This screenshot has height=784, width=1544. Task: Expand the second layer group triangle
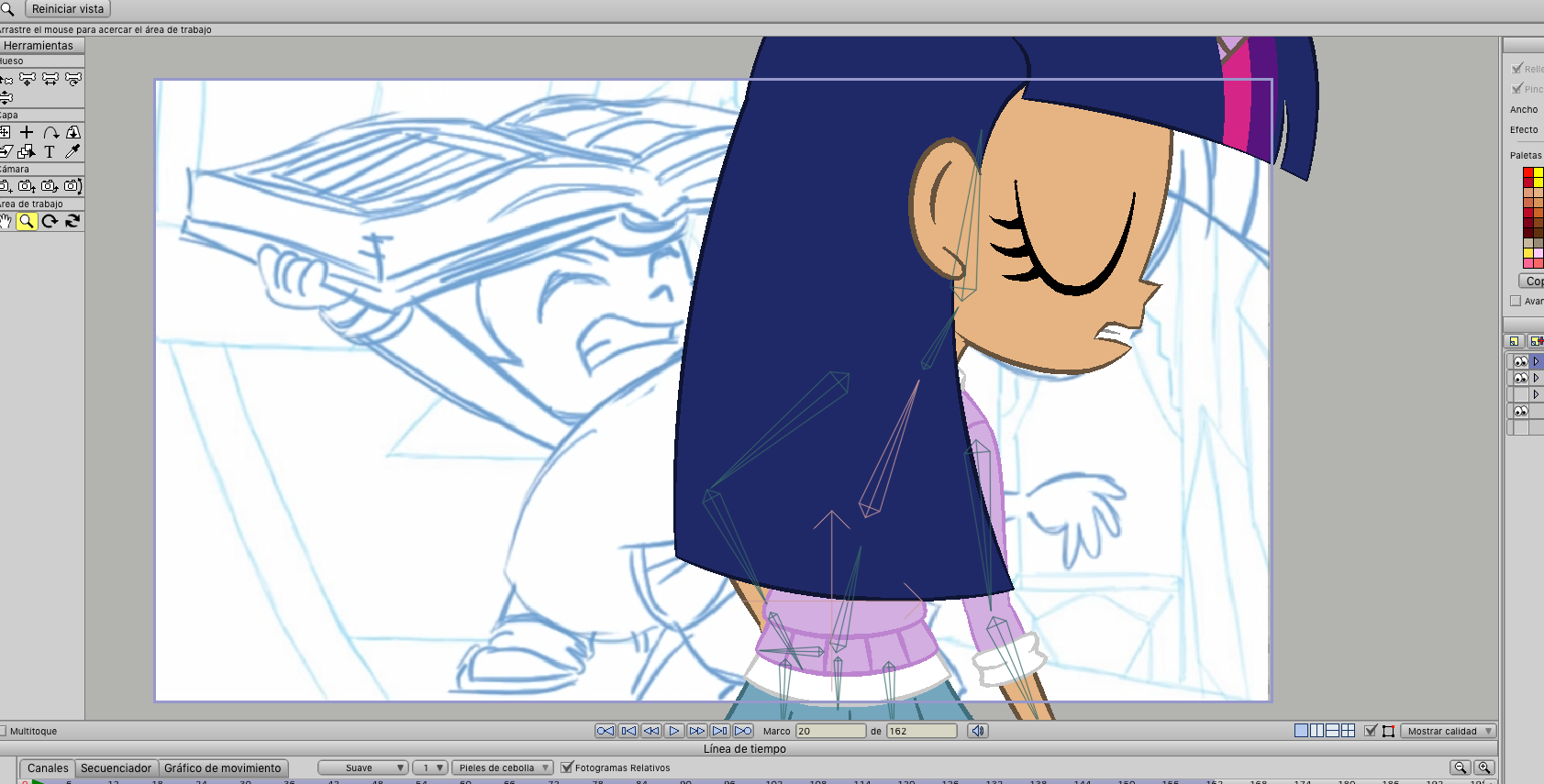tap(1536, 378)
